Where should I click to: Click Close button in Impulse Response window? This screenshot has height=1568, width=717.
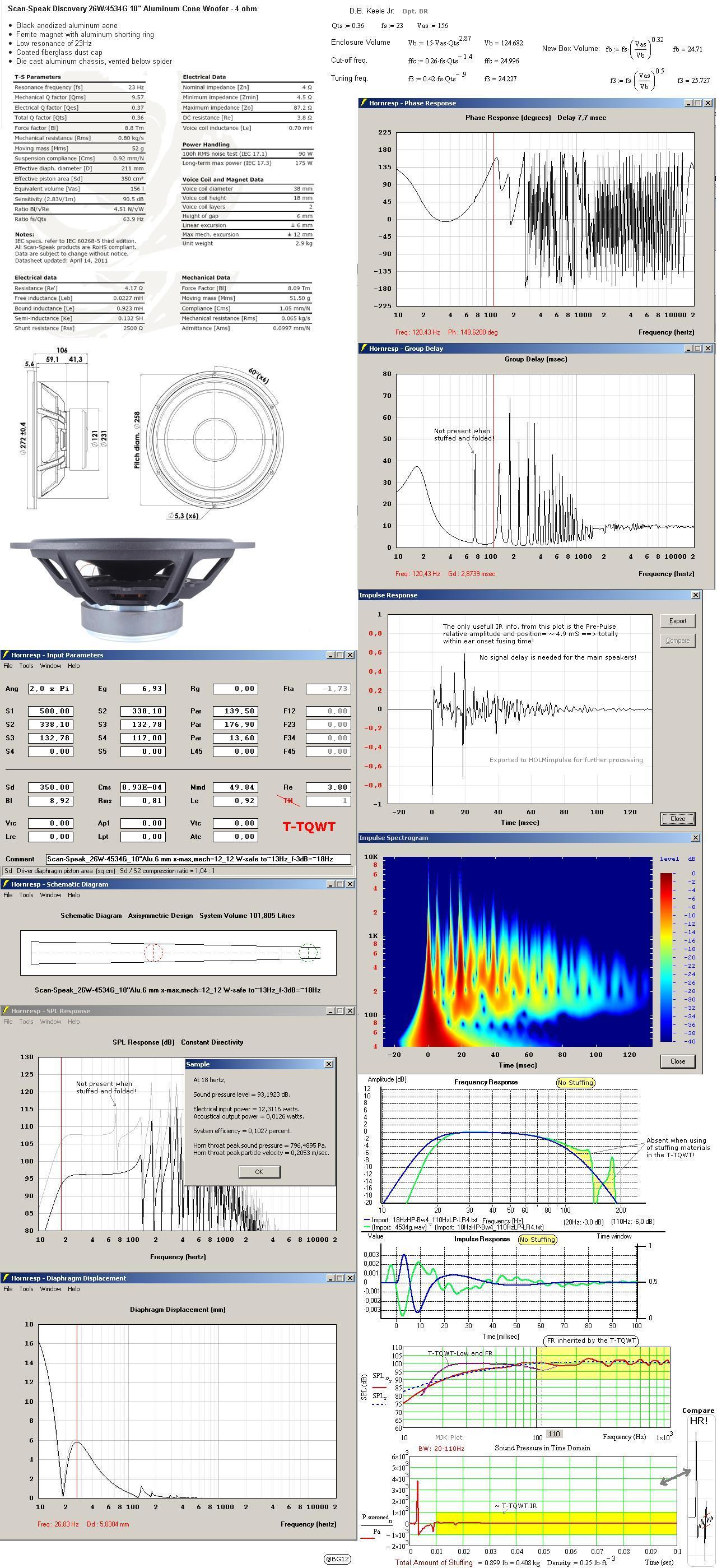[x=677, y=819]
